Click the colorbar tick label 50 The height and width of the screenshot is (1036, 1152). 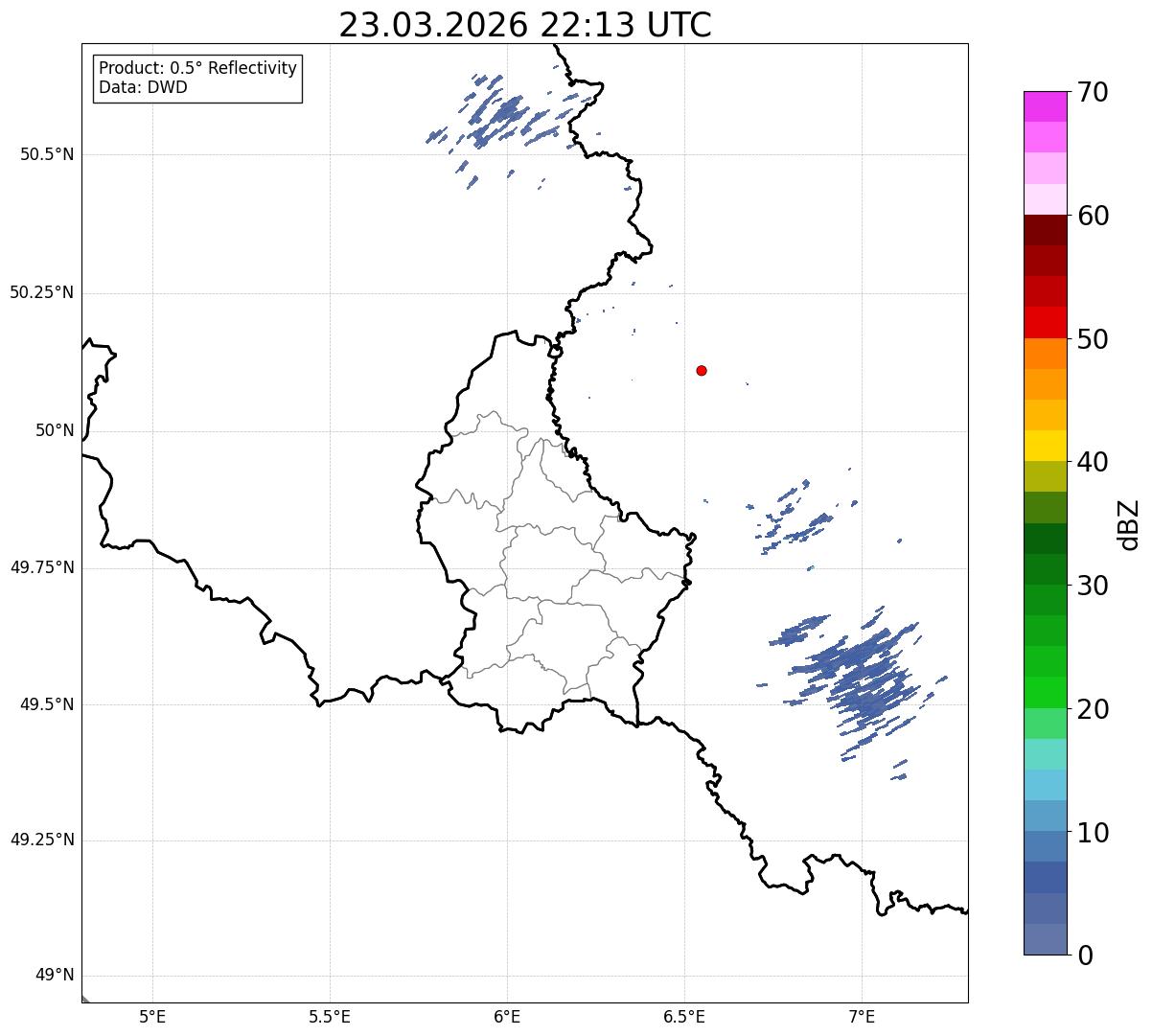click(x=1093, y=339)
